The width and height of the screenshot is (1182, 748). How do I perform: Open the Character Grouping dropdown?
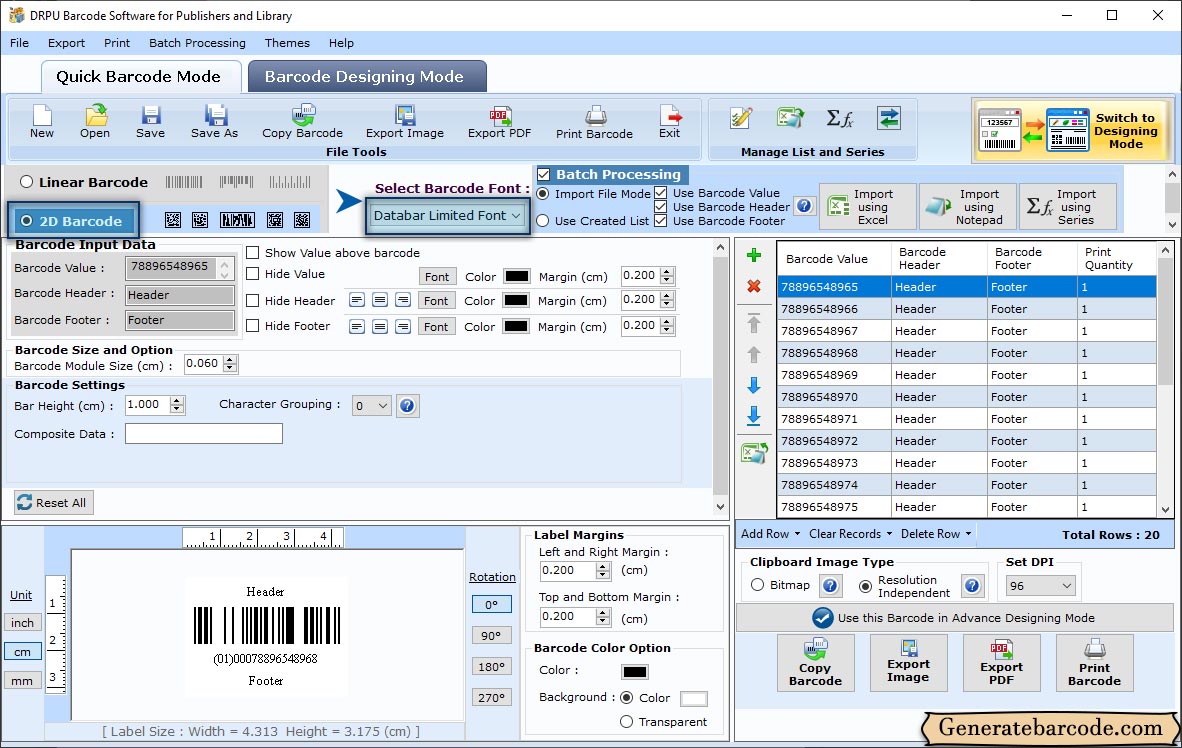372,406
